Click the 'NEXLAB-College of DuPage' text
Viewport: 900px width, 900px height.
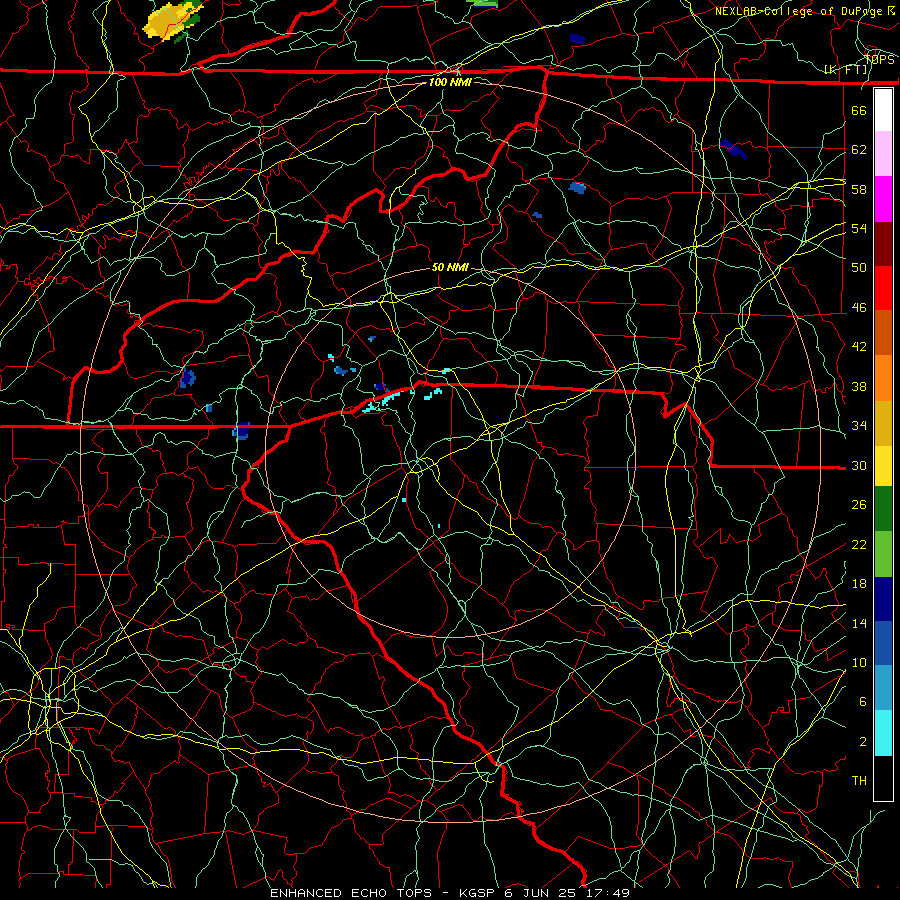coord(798,11)
